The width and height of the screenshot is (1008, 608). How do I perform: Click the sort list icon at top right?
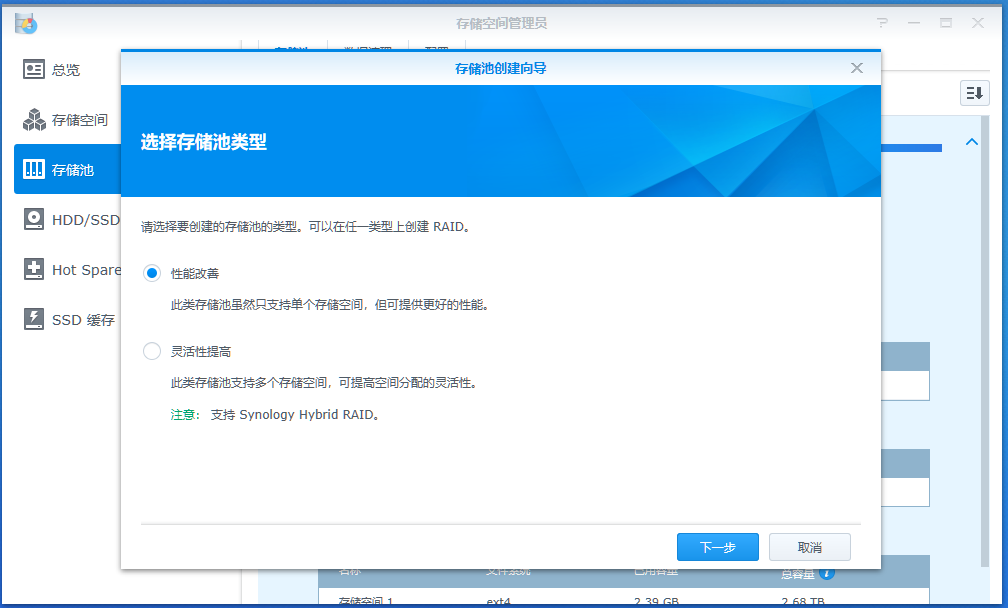click(x=975, y=93)
